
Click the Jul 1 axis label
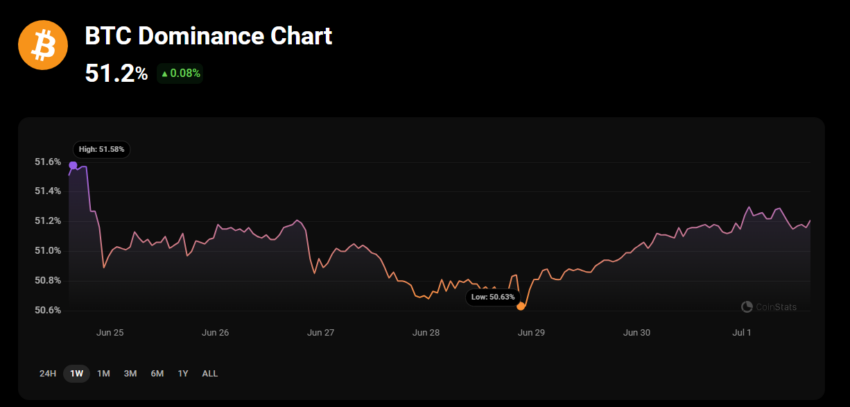[x=742, y=332]
